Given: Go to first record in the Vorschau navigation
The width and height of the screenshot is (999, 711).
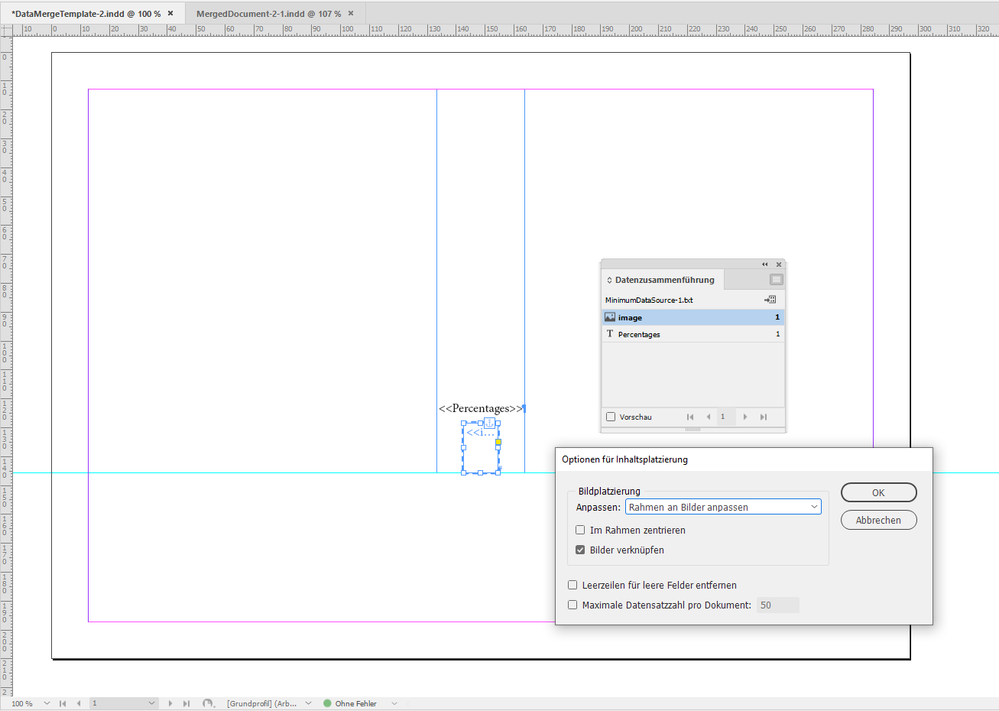Looking at the screenshot, I should (x=689, y=417).
